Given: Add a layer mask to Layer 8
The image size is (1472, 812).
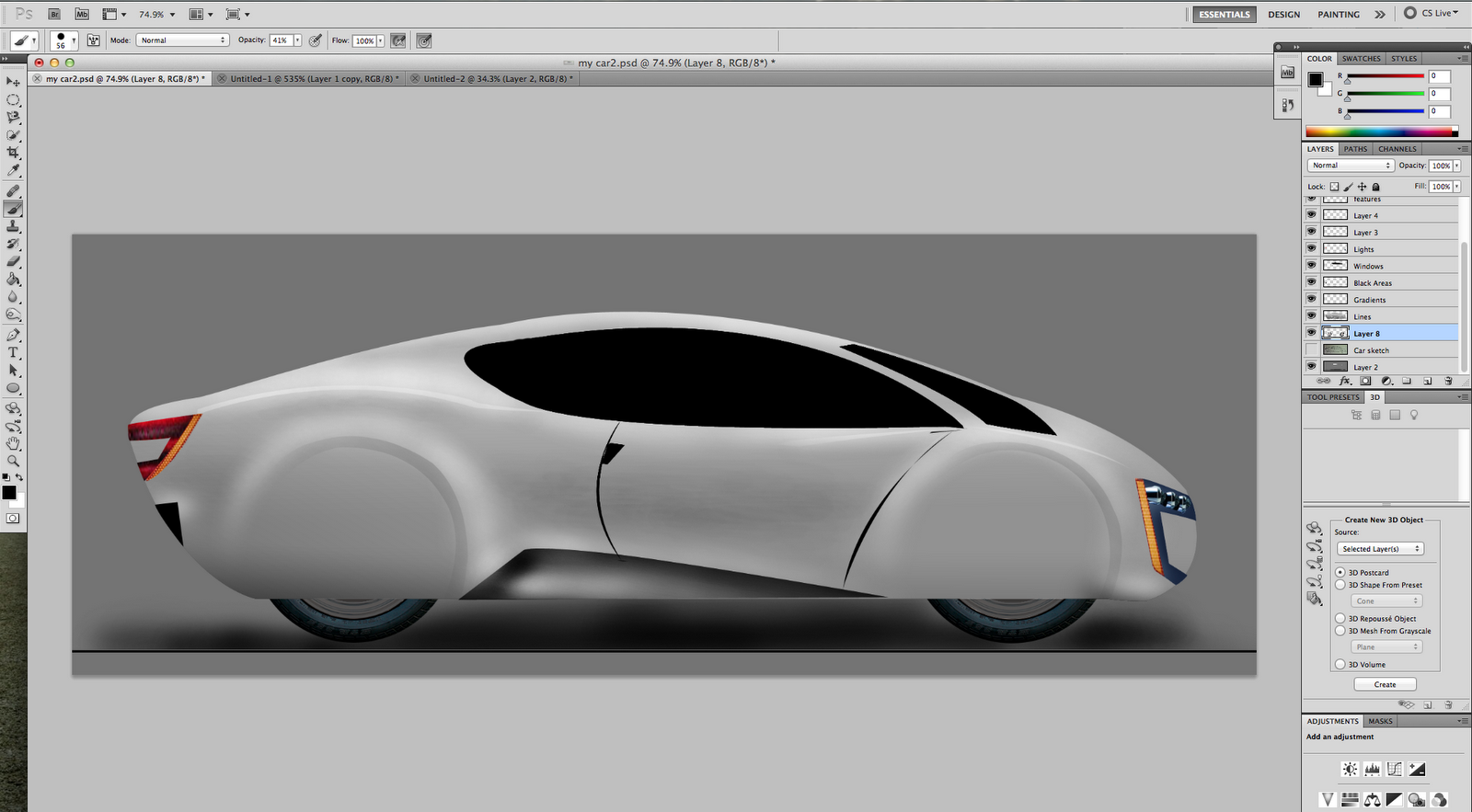Looking at the screenshot, I should click(x=1366, y=381).
